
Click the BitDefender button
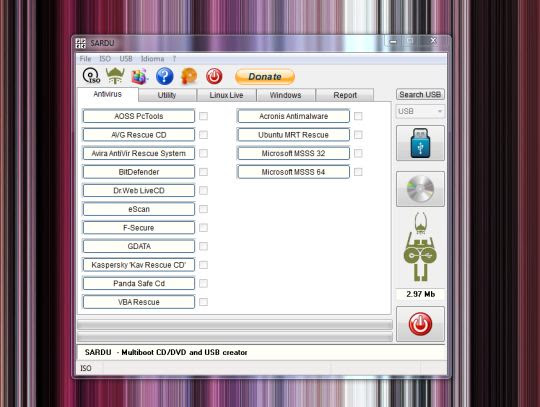coord(139,172)
